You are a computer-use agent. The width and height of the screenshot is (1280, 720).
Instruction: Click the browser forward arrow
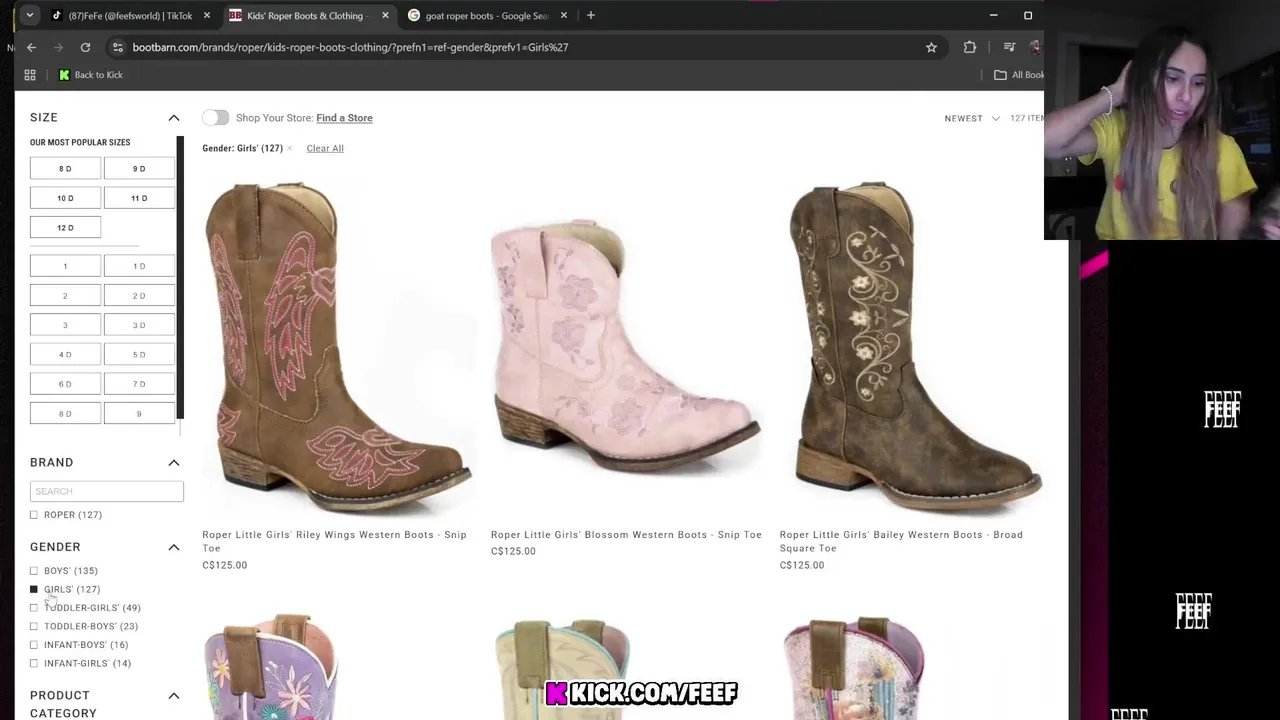(x=58, y=47)
